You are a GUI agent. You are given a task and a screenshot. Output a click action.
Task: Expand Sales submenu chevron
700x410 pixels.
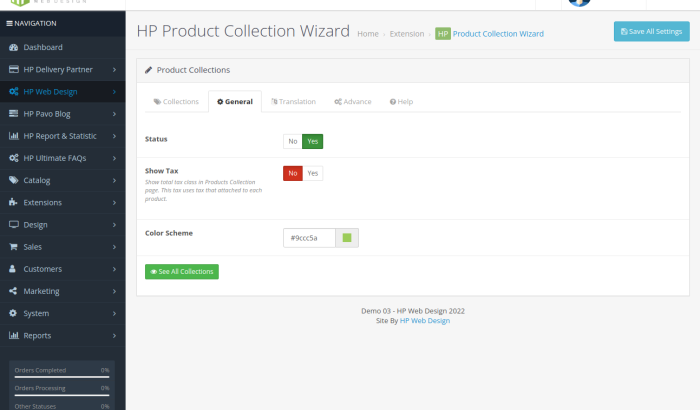[x=114, y=247]
